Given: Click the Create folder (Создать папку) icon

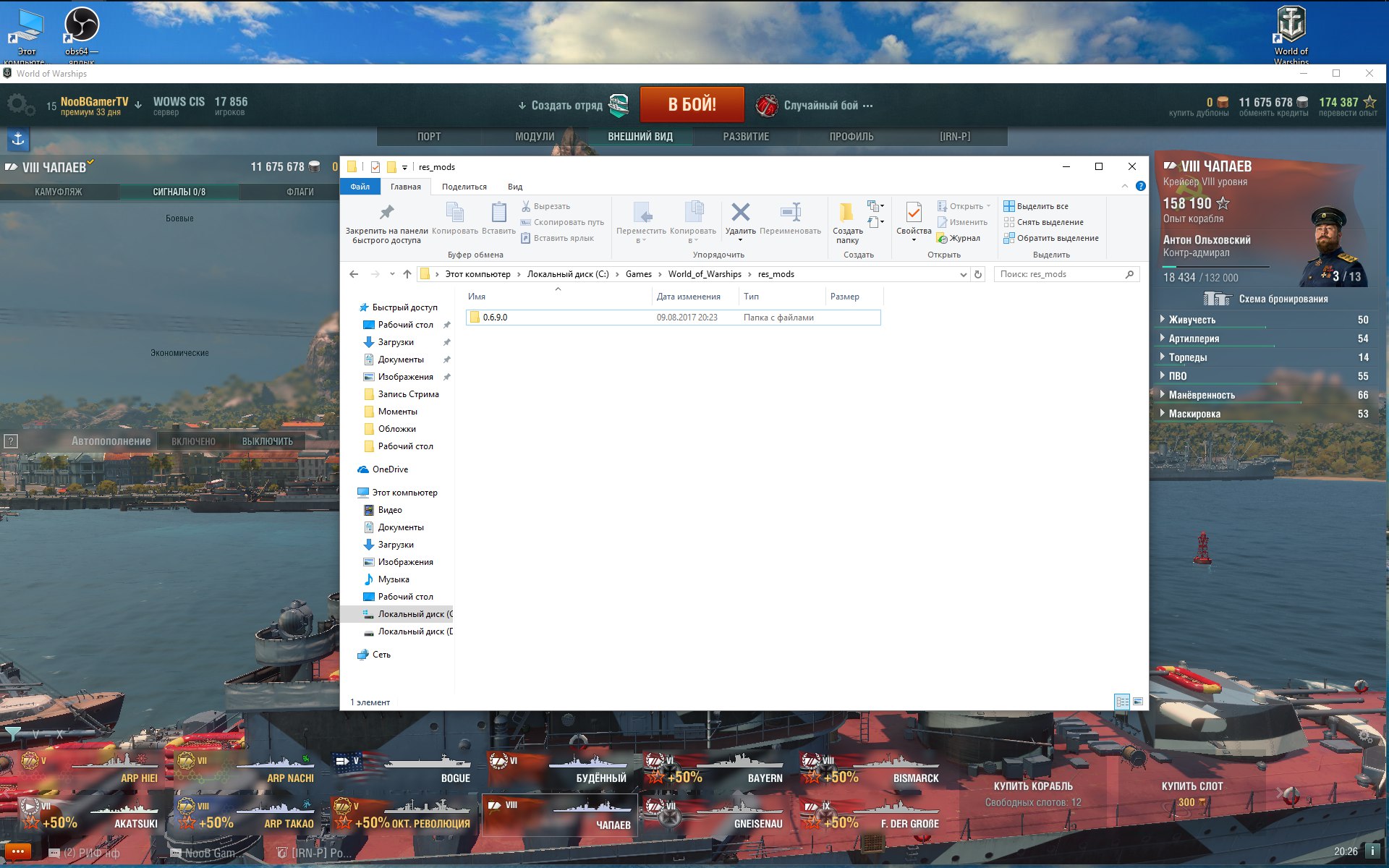Looking at the screenshot, I should coord(846,212).
